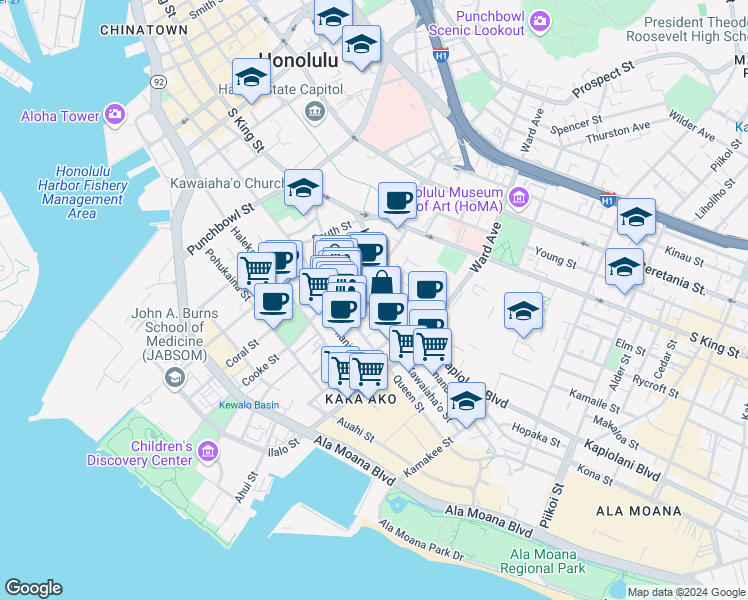Screen dimensions: 748x600
Task: Select the Children's Discovery Center label
Action: (x=140, y=453)
